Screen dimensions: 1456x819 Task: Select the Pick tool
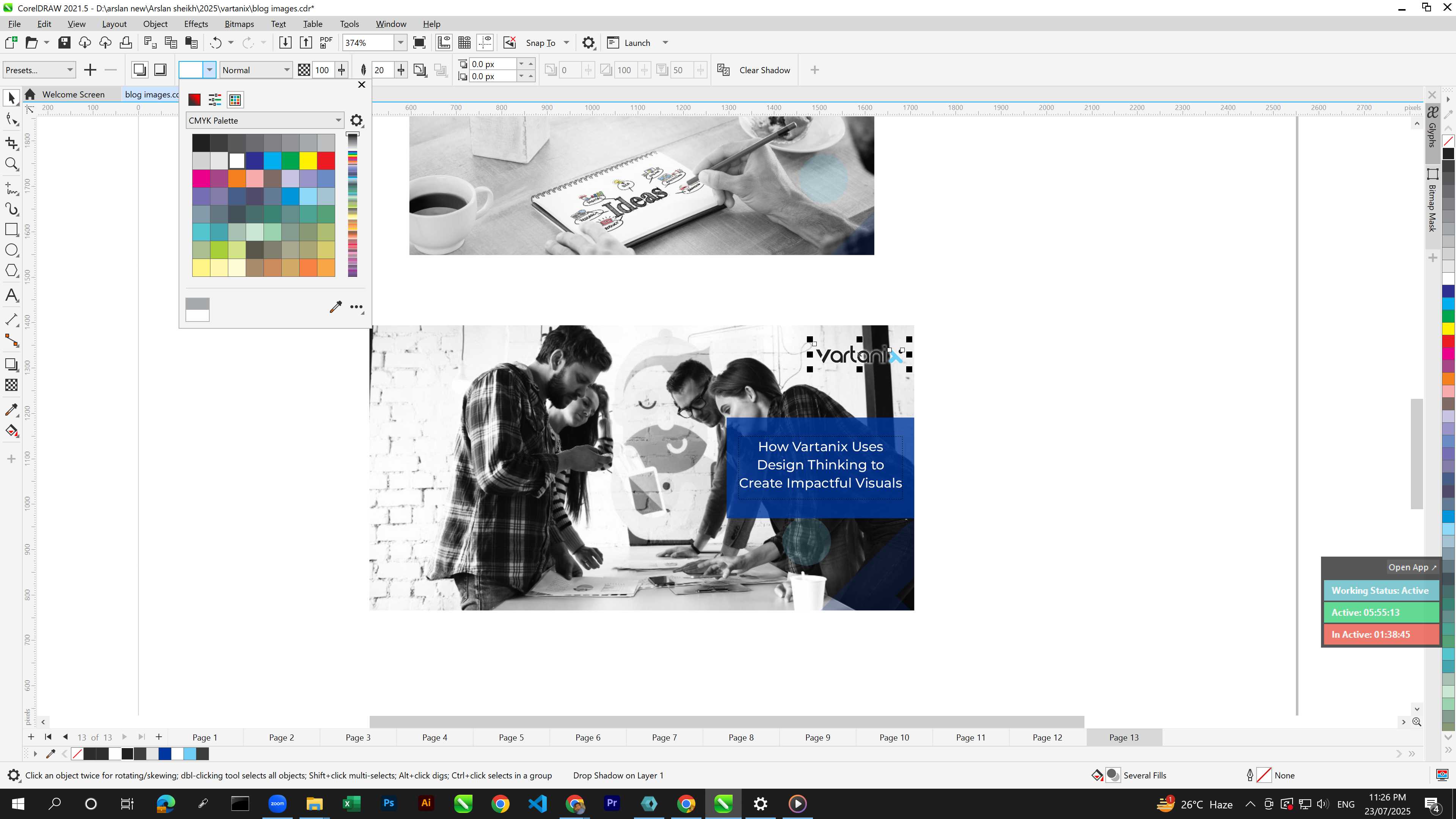click(x=11, y=98)
